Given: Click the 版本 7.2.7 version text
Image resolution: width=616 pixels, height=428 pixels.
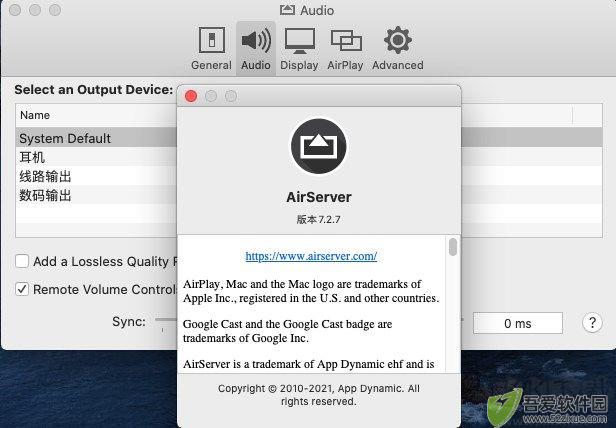Looking at the screenshot, I should pos(319,219).
